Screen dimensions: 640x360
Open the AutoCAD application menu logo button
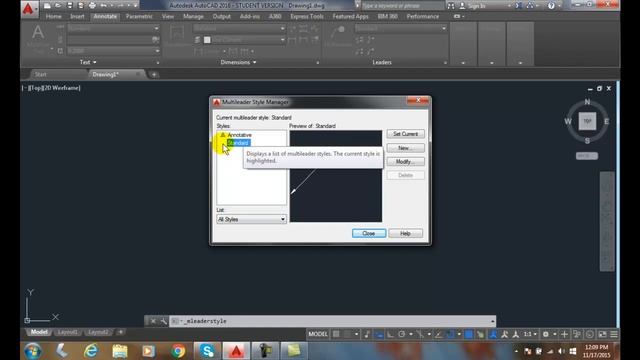(x=29, y=9)
